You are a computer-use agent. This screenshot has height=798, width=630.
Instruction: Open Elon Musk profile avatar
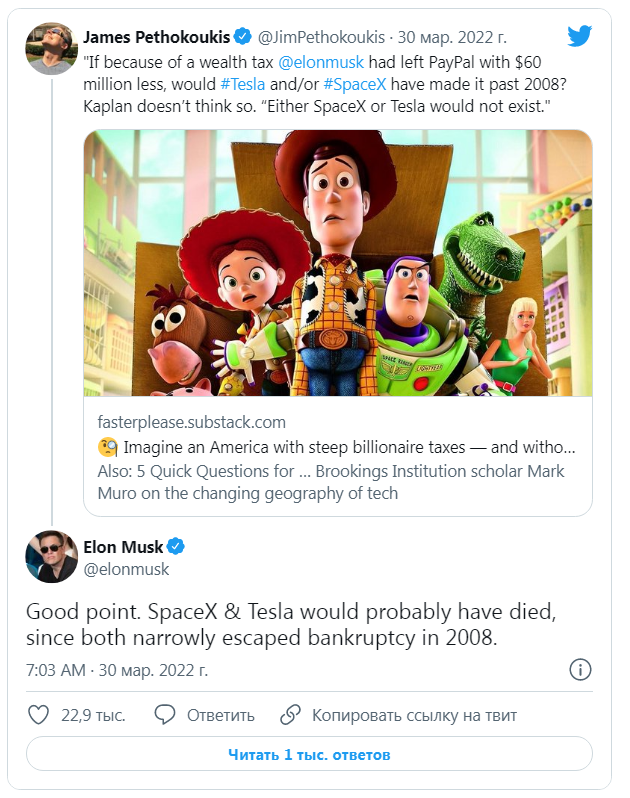pyautogui.click(x=51, y=557)
